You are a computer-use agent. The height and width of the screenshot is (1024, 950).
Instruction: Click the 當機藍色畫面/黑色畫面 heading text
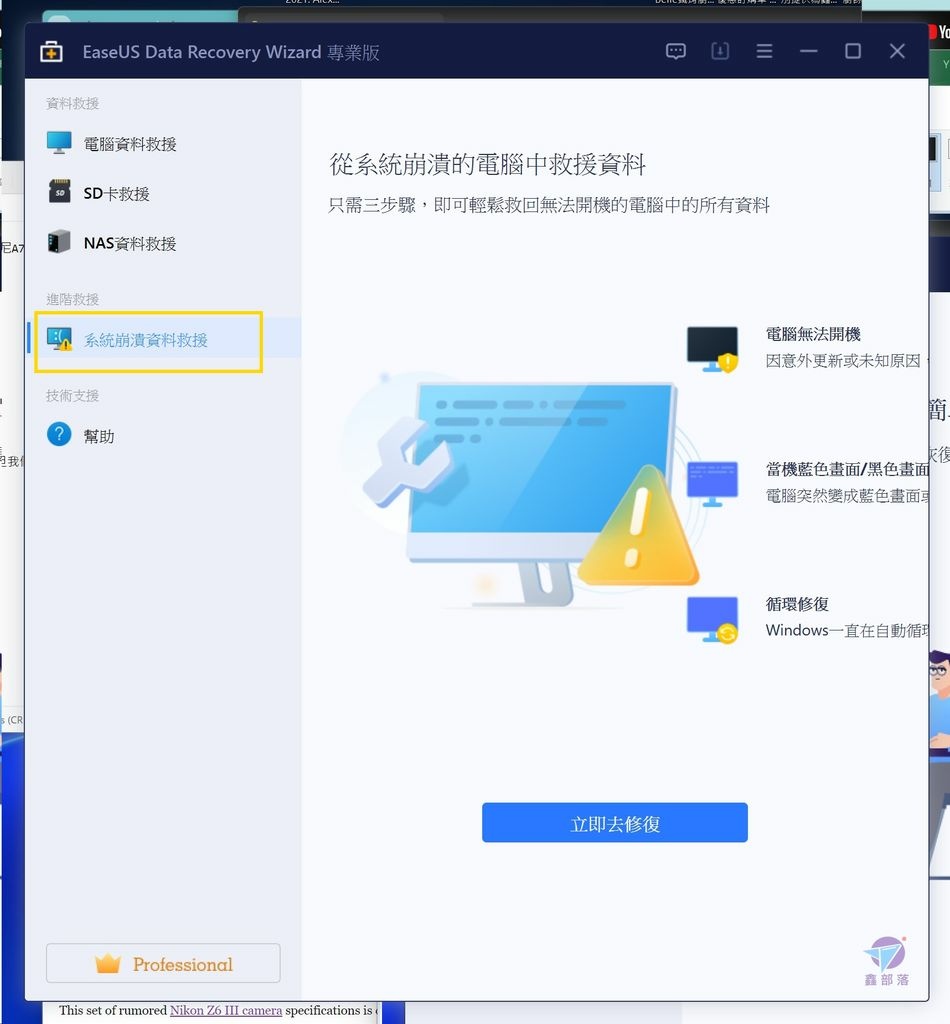coord(847,470)
